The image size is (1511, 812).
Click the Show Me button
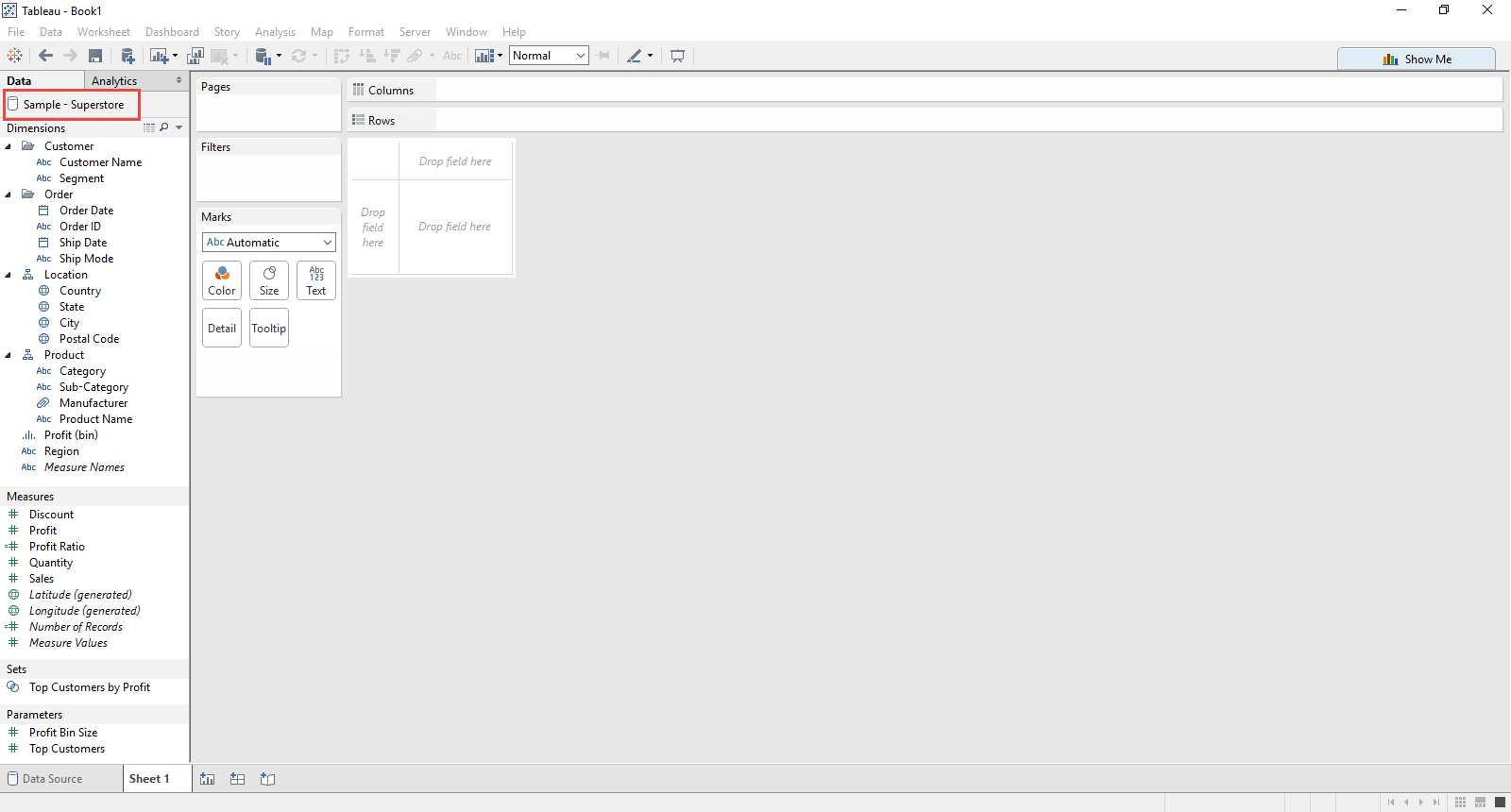1417,59
